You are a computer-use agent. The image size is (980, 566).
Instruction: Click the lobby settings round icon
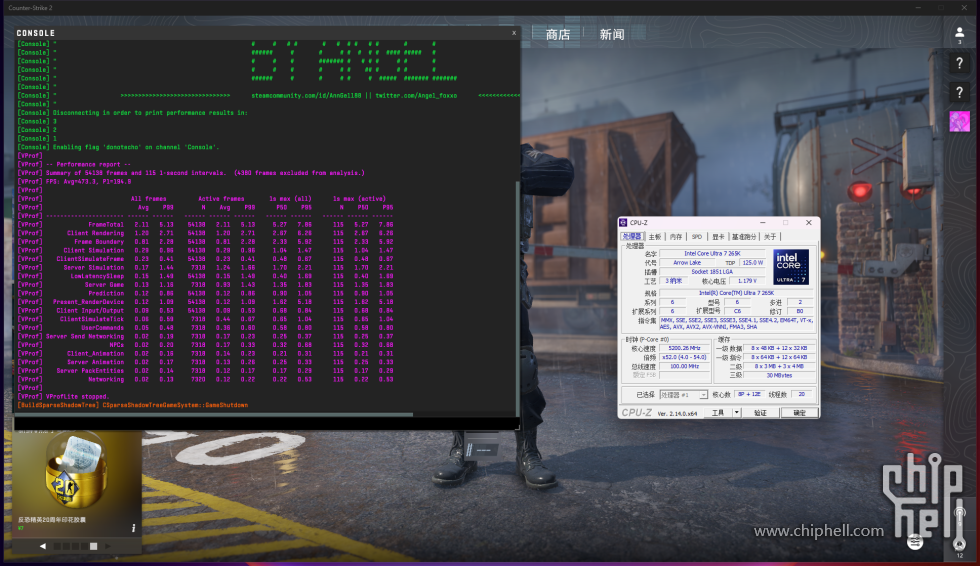pos(915,542)
